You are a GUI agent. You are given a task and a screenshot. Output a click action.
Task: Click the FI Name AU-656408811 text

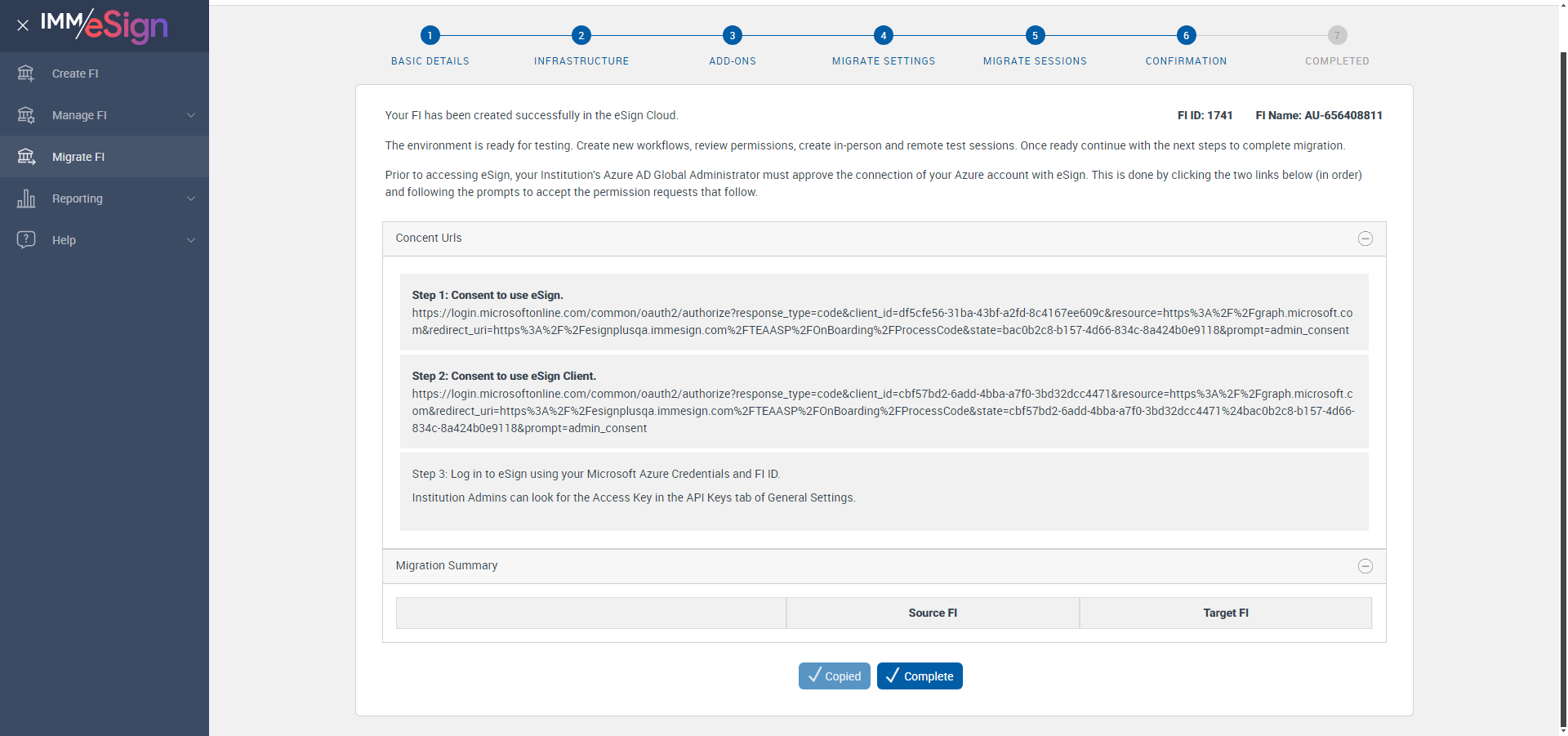coord(1319,116)
